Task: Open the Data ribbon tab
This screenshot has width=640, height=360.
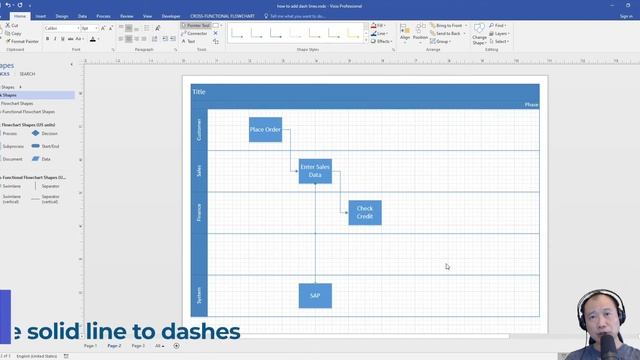Action: tap(82, 16)
